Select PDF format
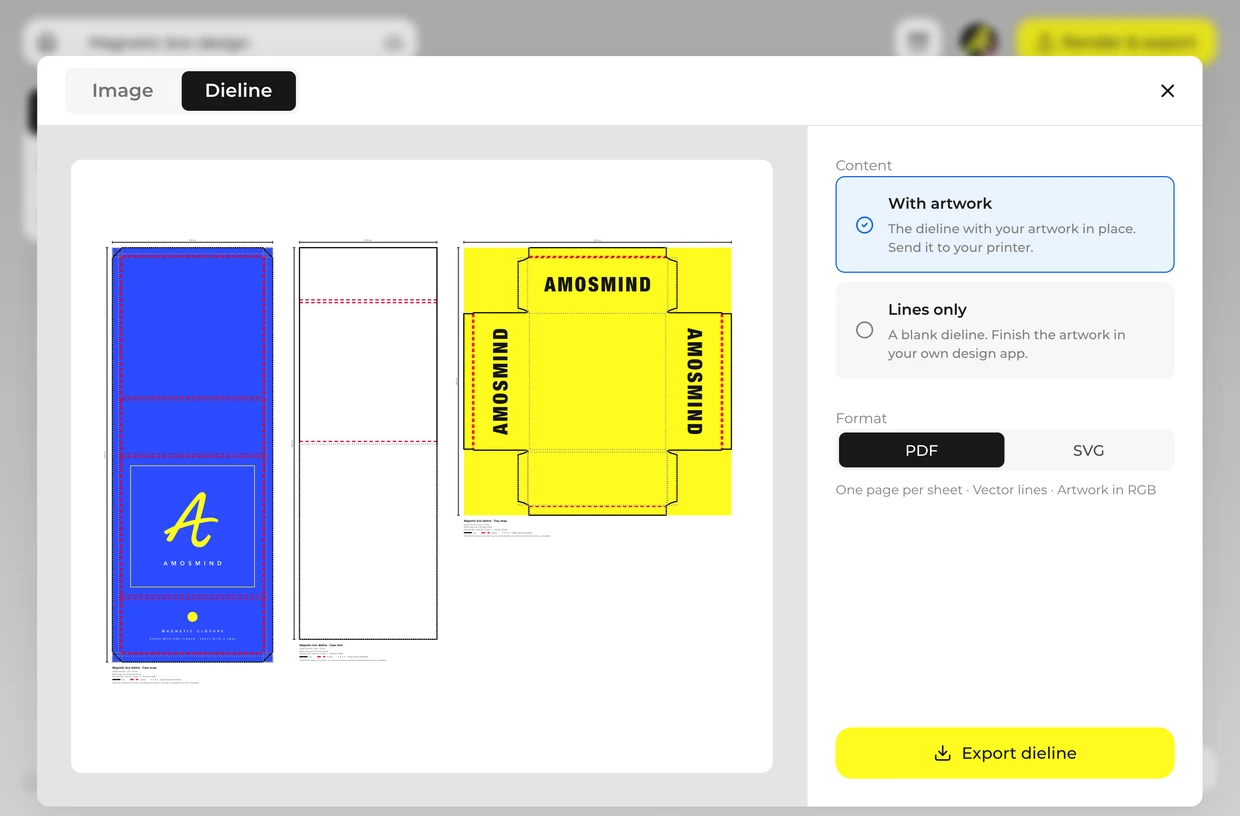The image size is (1240, 816). pos(921,450)
